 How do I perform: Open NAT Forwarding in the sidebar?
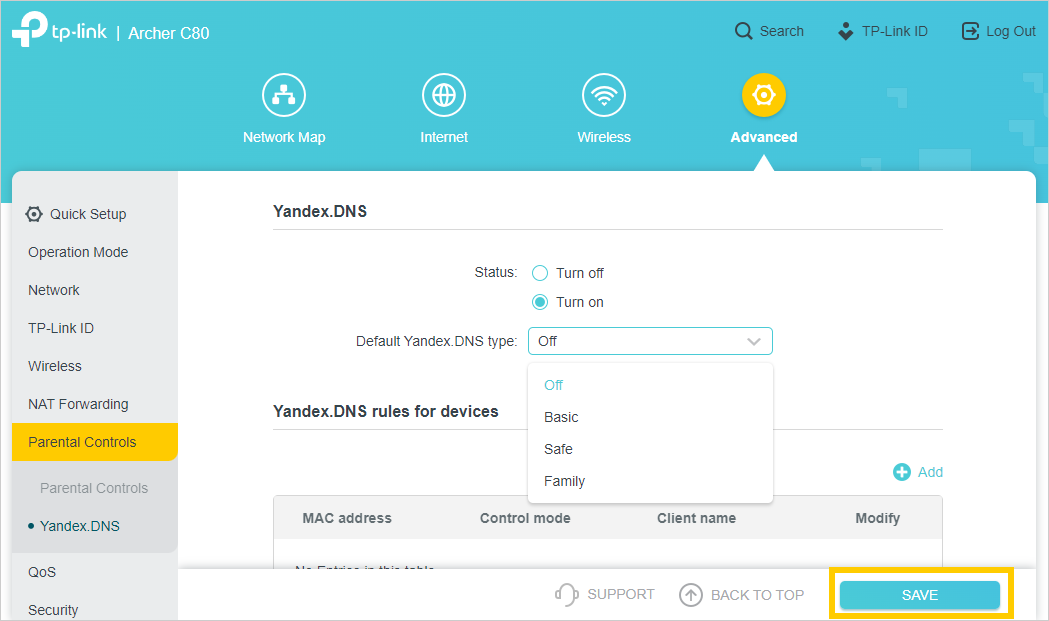click(78, 404)
